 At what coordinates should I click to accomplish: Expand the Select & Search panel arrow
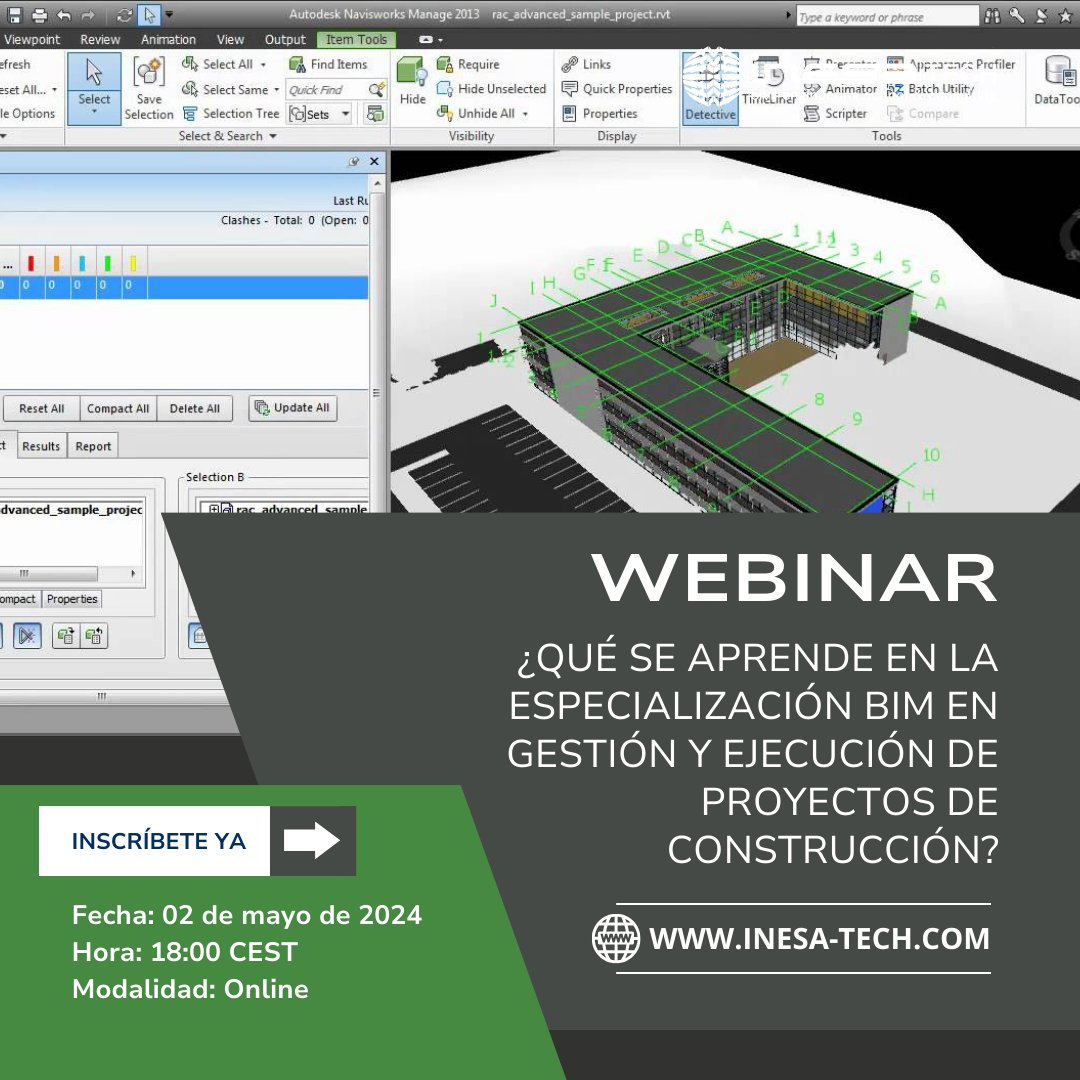(273, 136)
